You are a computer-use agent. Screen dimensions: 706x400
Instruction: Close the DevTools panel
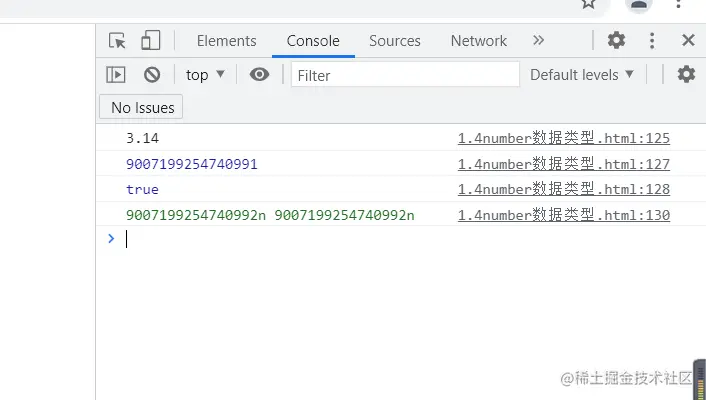688,40
